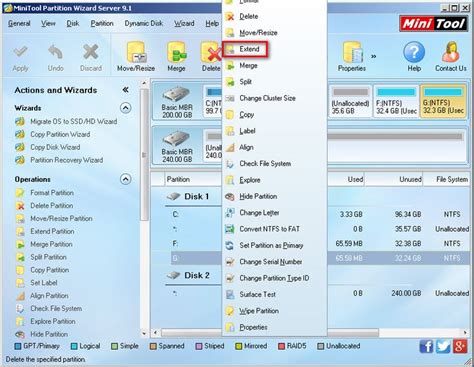Open the Google Plus share icon

(x=460, y=346)
